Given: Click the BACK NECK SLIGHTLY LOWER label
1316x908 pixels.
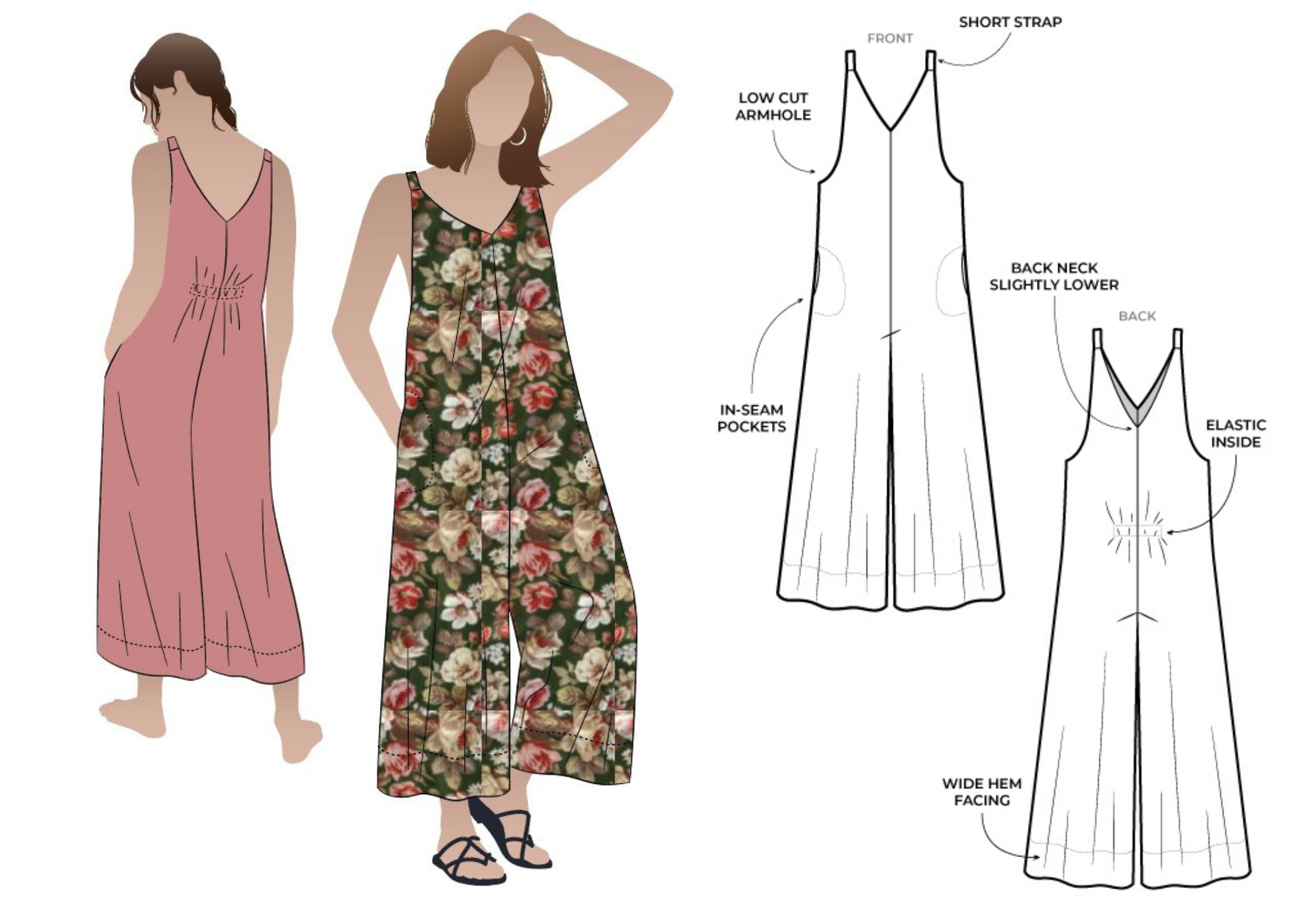Looking at the screenshot, I should pos(1053,276).
